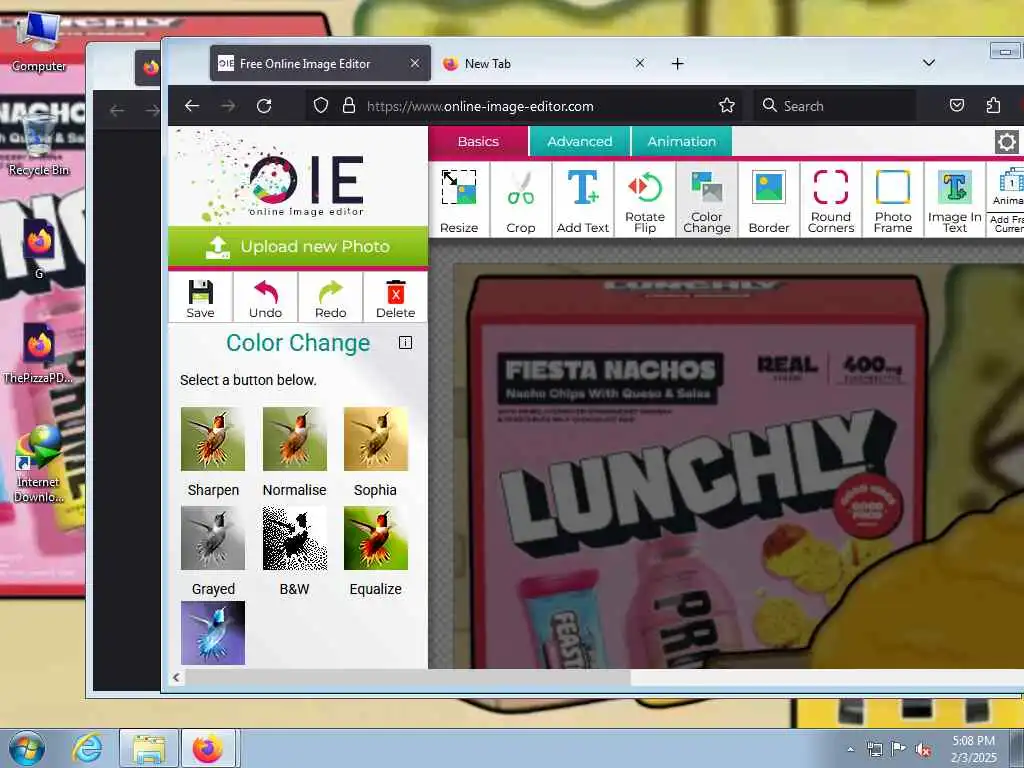Open the Add Text tool
This screenshot has width=1024, height=768.
pyautogui.click(x=583, y=200)
